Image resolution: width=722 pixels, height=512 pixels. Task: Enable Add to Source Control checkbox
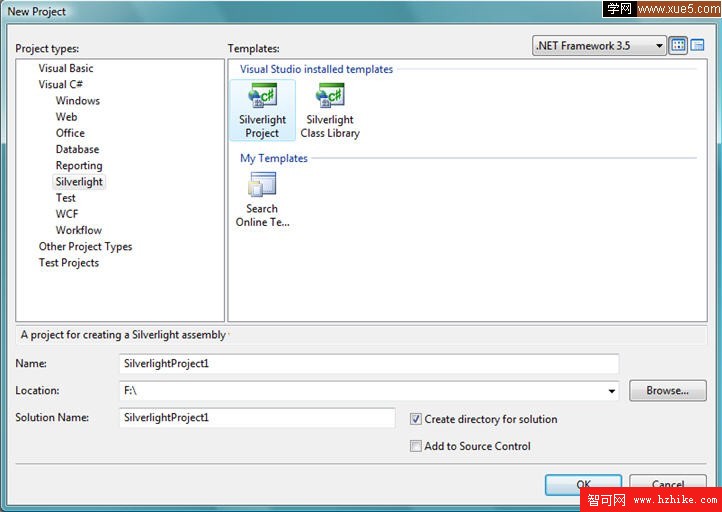point(415,446)
